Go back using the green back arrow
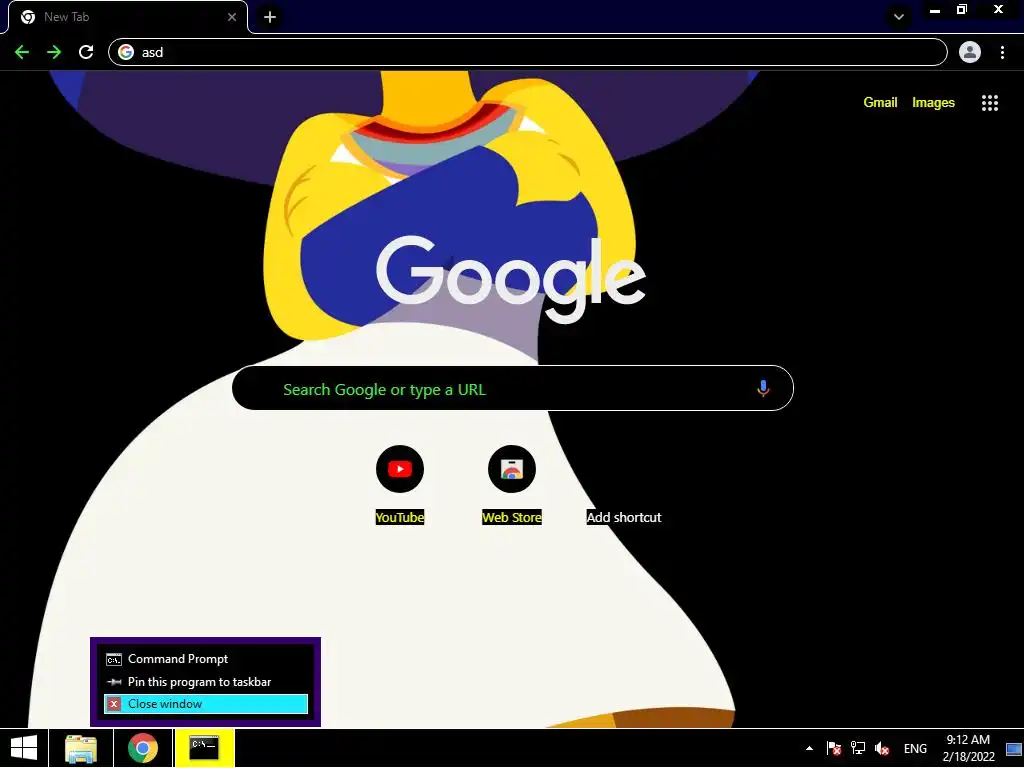 (22, 52)
